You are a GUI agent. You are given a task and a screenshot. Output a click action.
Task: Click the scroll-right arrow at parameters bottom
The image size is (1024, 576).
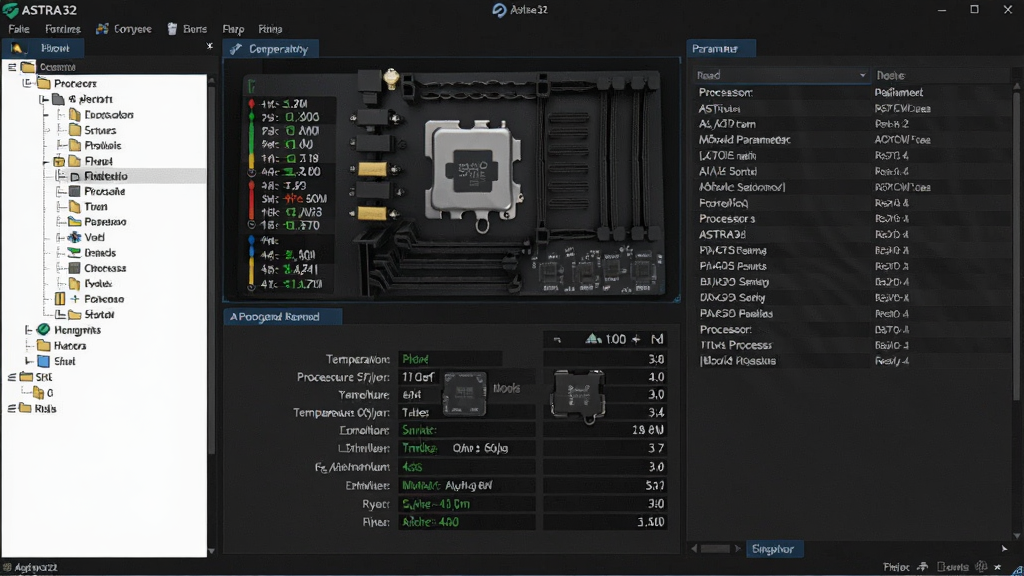pos(1004,549)
